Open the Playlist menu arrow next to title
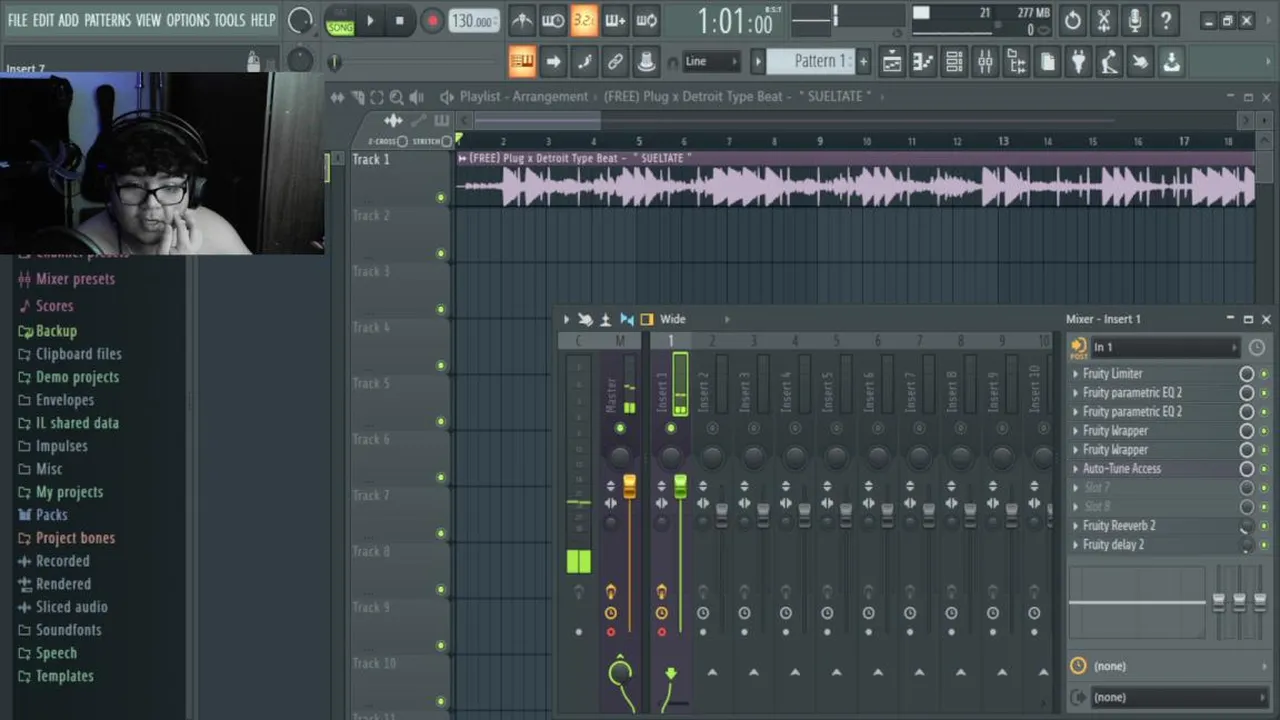Image resolution: width=1280 pixels, height=720 pixels. 447,97
